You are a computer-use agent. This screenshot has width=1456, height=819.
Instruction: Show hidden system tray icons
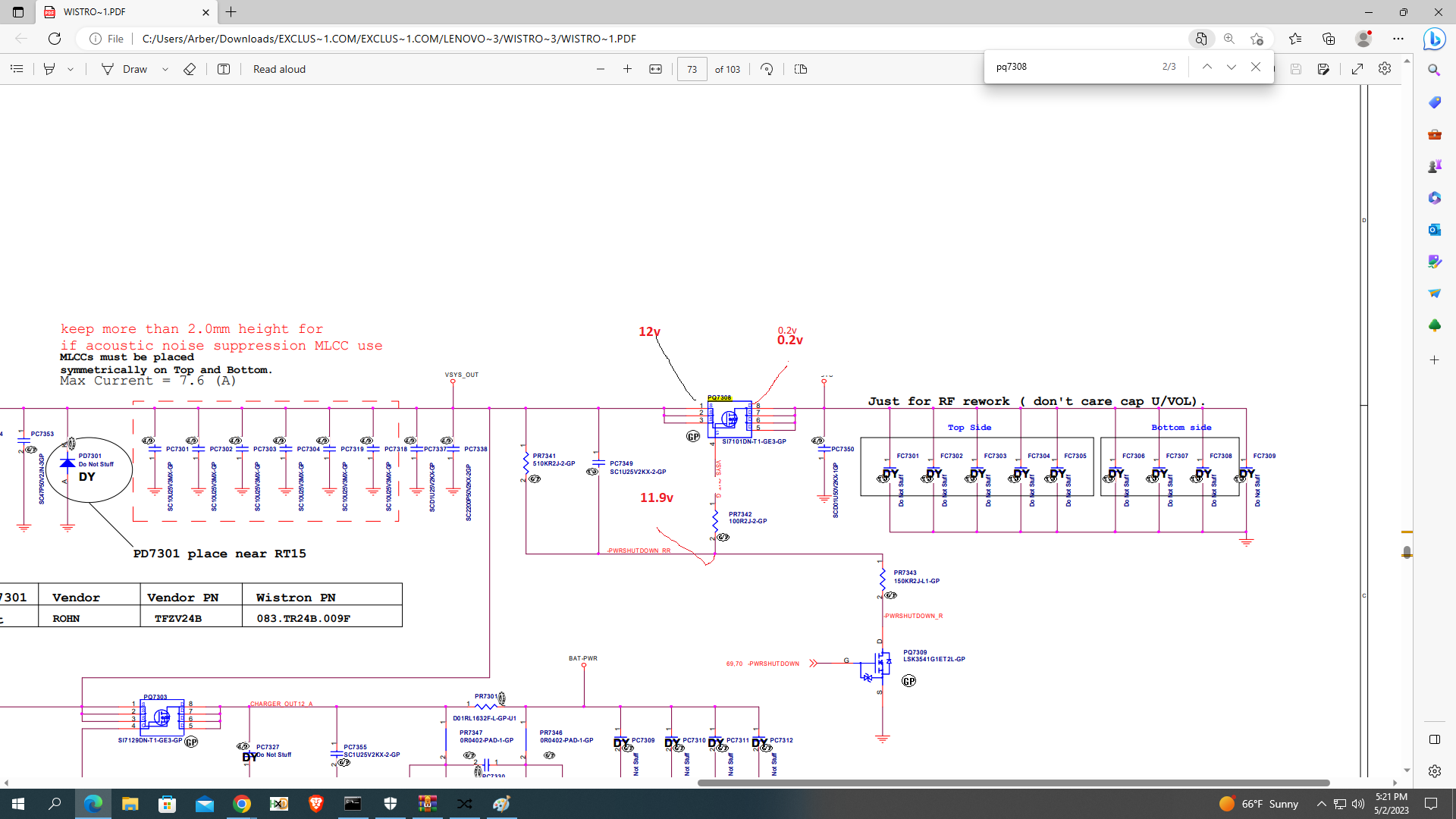click(1321, 804)
